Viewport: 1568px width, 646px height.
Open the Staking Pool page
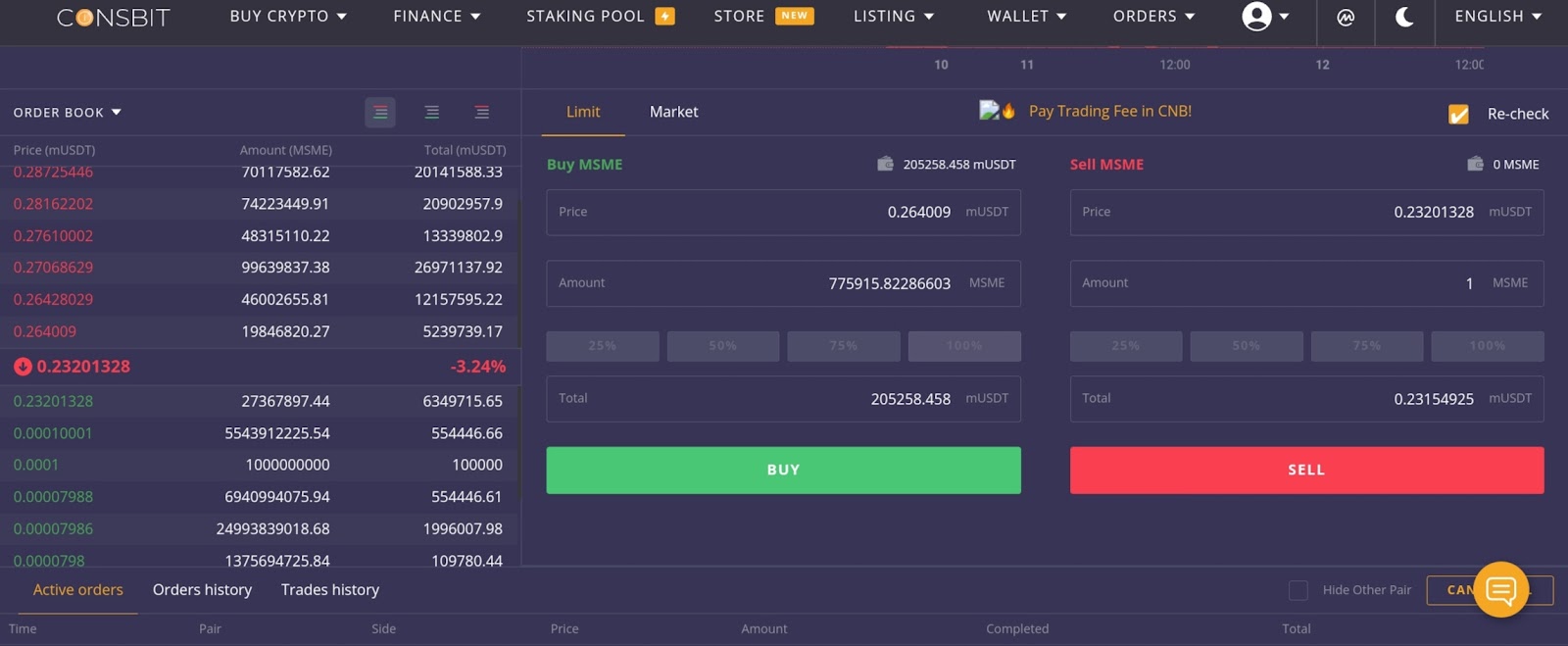click(x=585, y=17)
